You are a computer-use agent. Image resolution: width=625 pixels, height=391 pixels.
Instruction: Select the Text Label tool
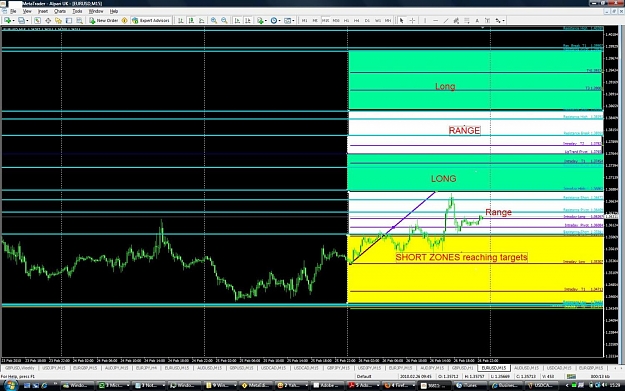pos(487,20)
